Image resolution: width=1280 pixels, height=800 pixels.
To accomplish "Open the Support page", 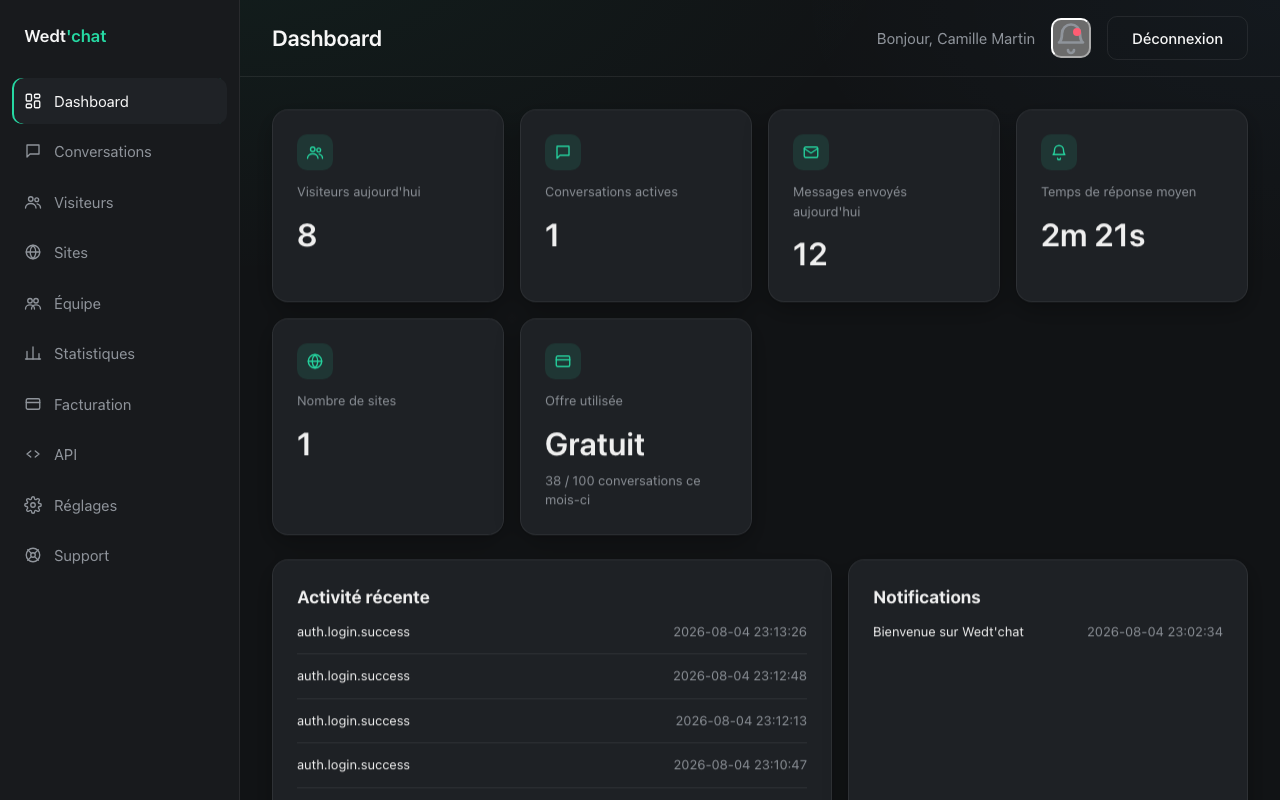I will (120, 555).
